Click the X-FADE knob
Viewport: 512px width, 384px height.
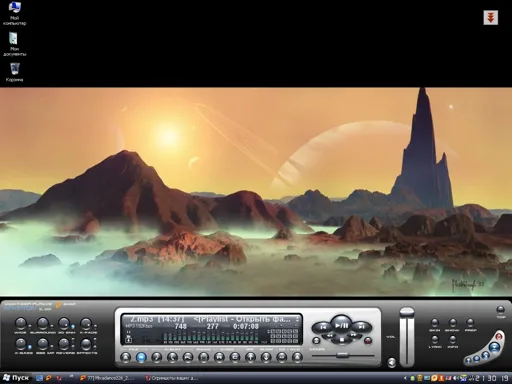point(86,323)
